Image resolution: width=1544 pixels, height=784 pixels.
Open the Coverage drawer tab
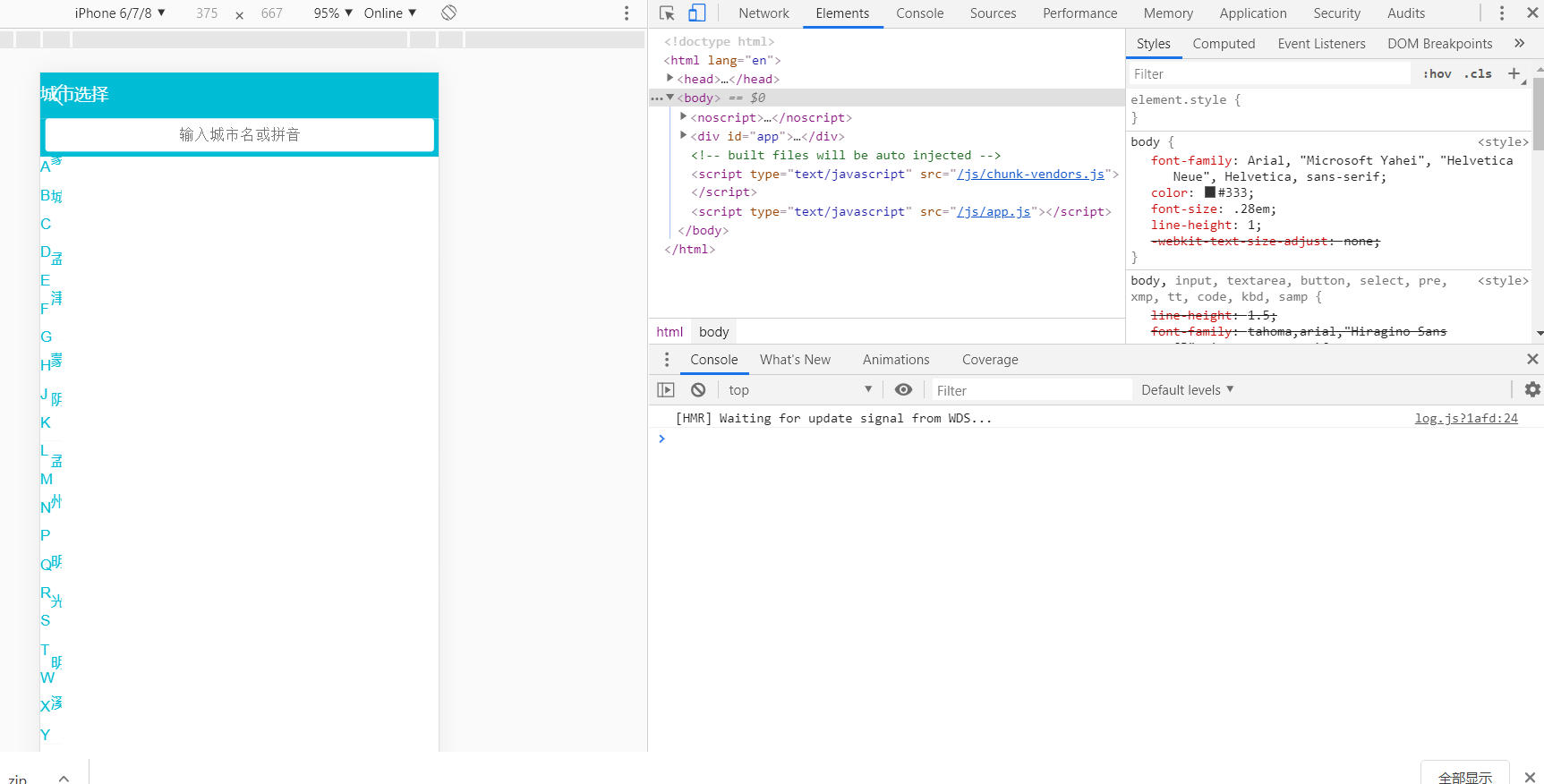pyautogui.click(x=990, y=359)
